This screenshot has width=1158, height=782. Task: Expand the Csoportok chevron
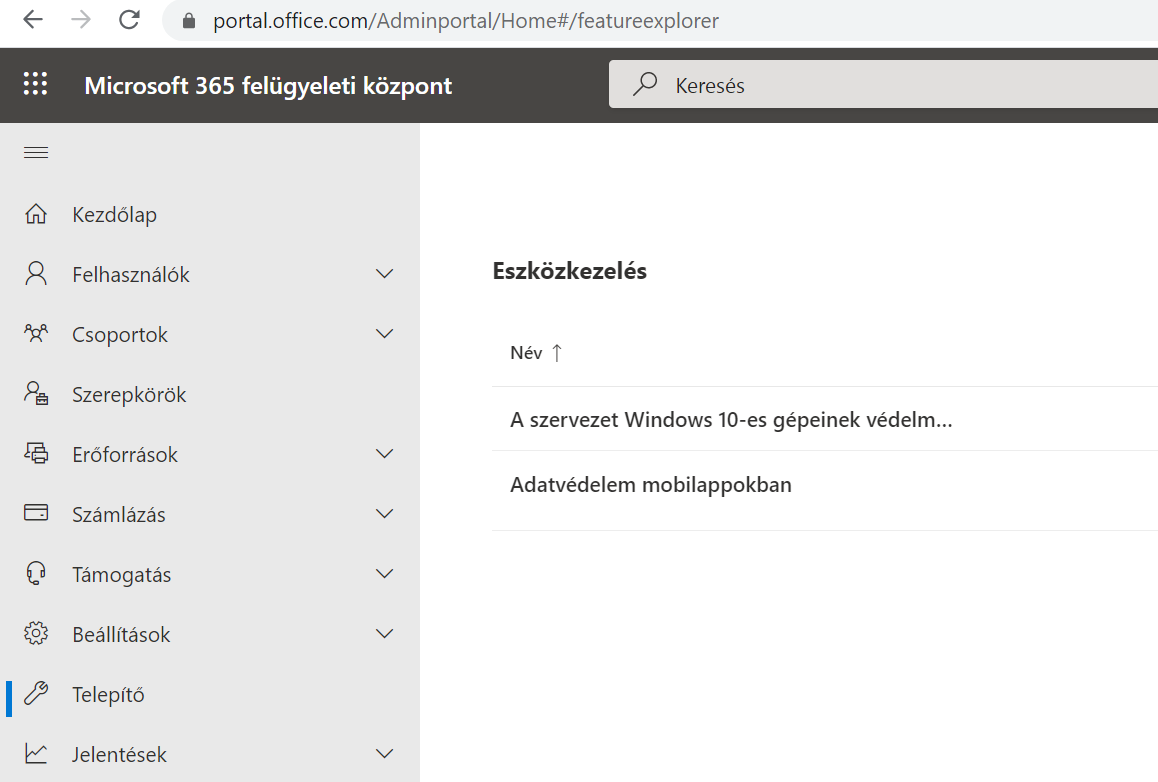pyautogui.click(x=384, y=334)
